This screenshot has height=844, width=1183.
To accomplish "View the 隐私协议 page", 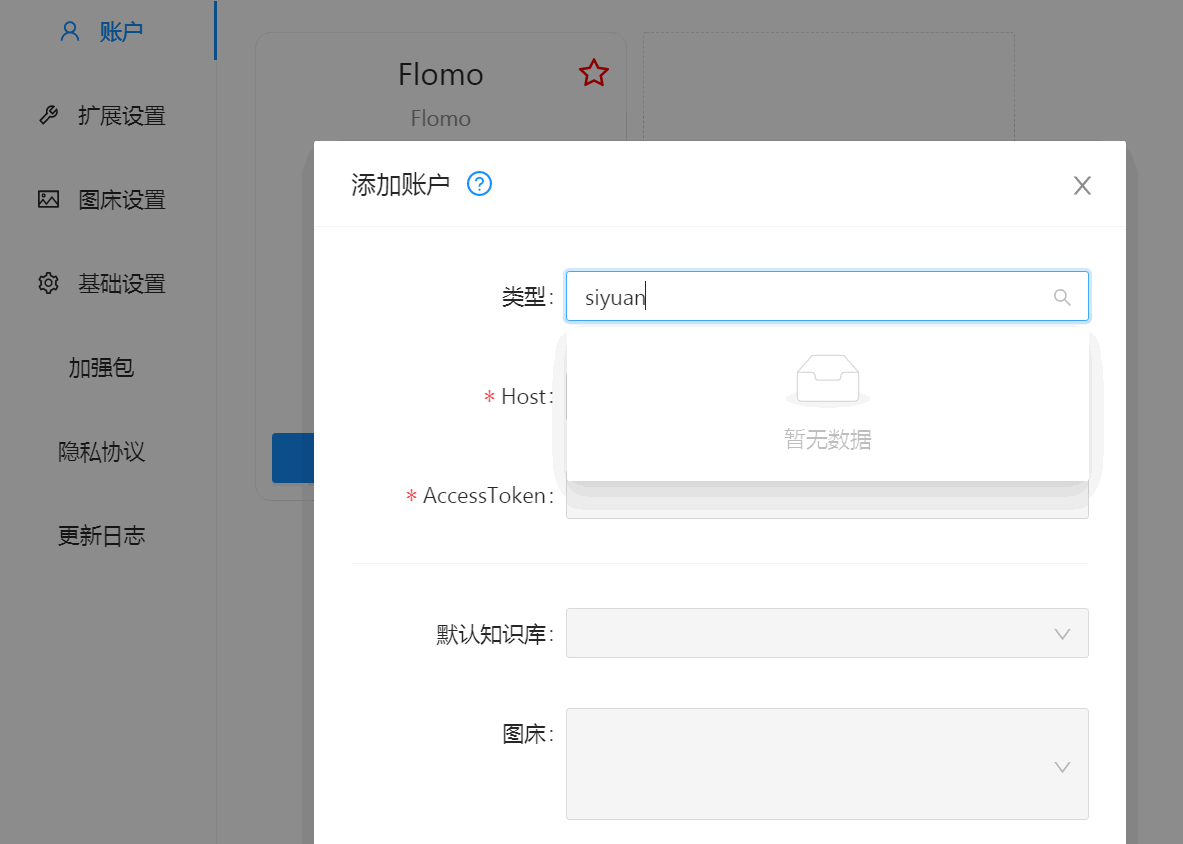I will 103,451.
